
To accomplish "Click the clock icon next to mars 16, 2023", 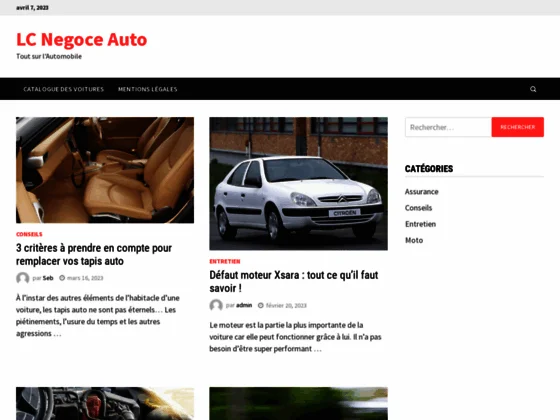I will (62, 278).
